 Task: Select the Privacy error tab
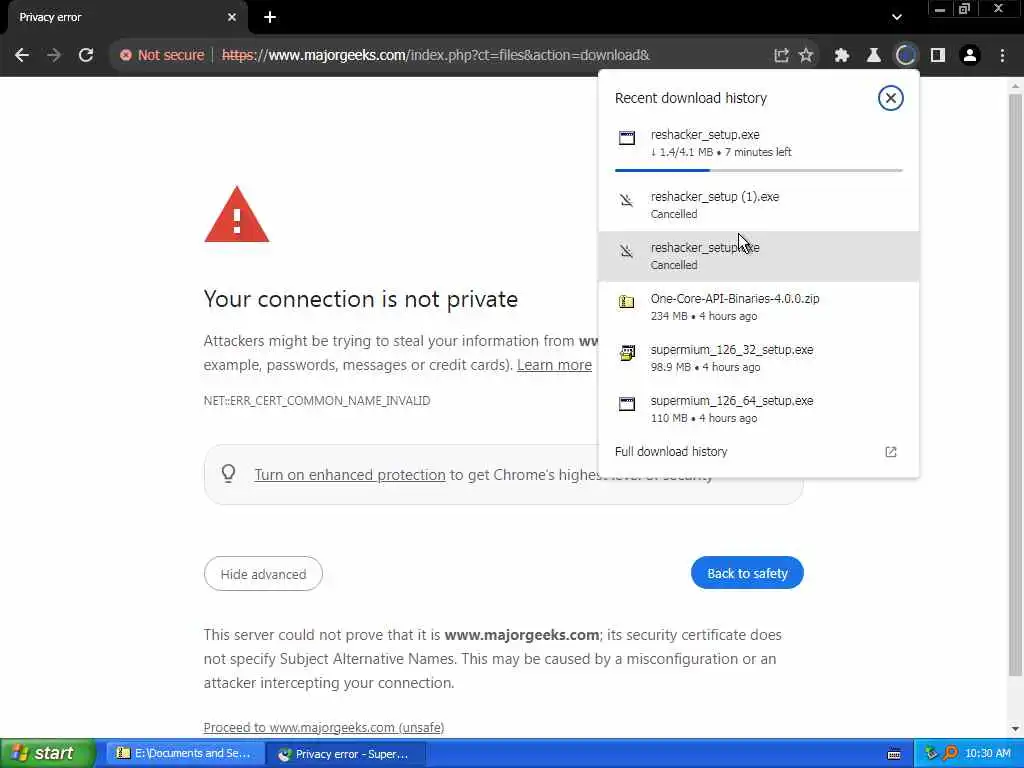(x=126, y=18)
